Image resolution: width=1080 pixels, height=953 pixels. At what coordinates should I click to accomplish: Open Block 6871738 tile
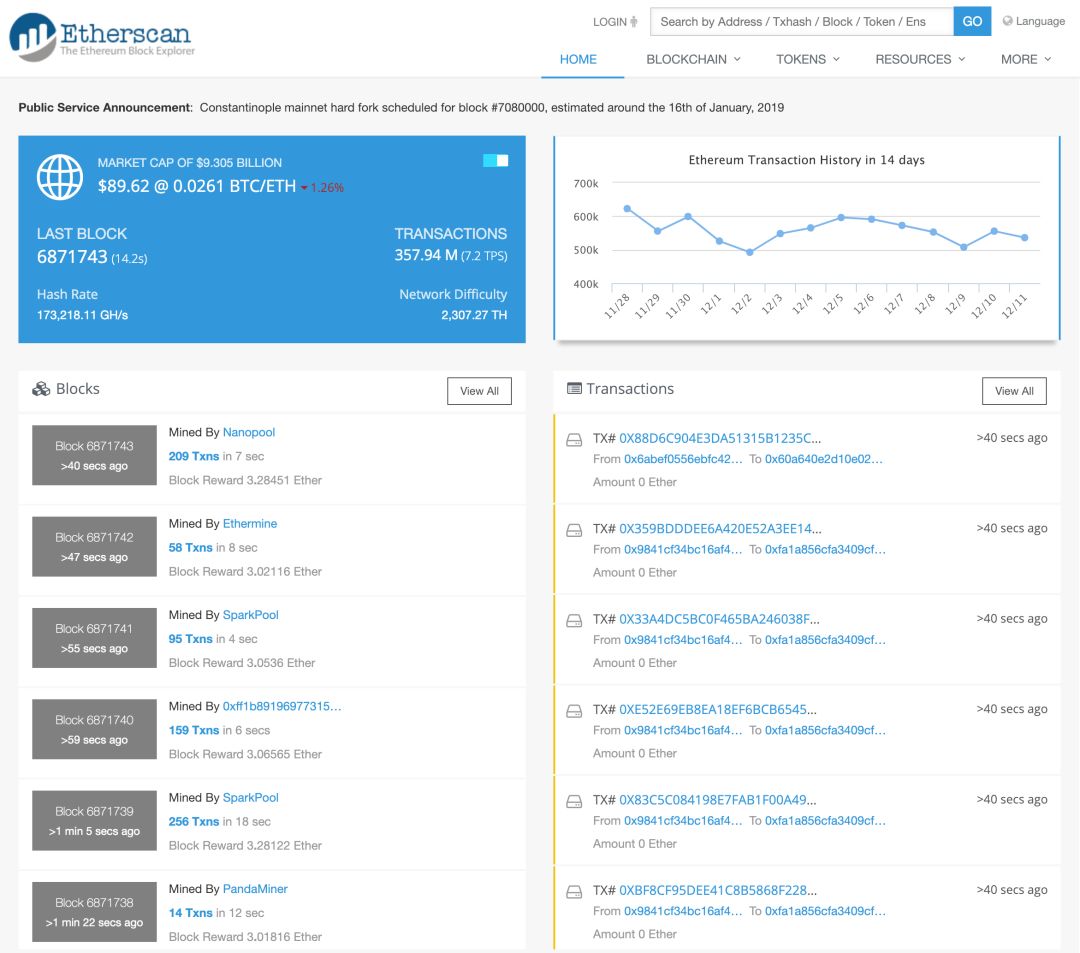pos(94,912)
